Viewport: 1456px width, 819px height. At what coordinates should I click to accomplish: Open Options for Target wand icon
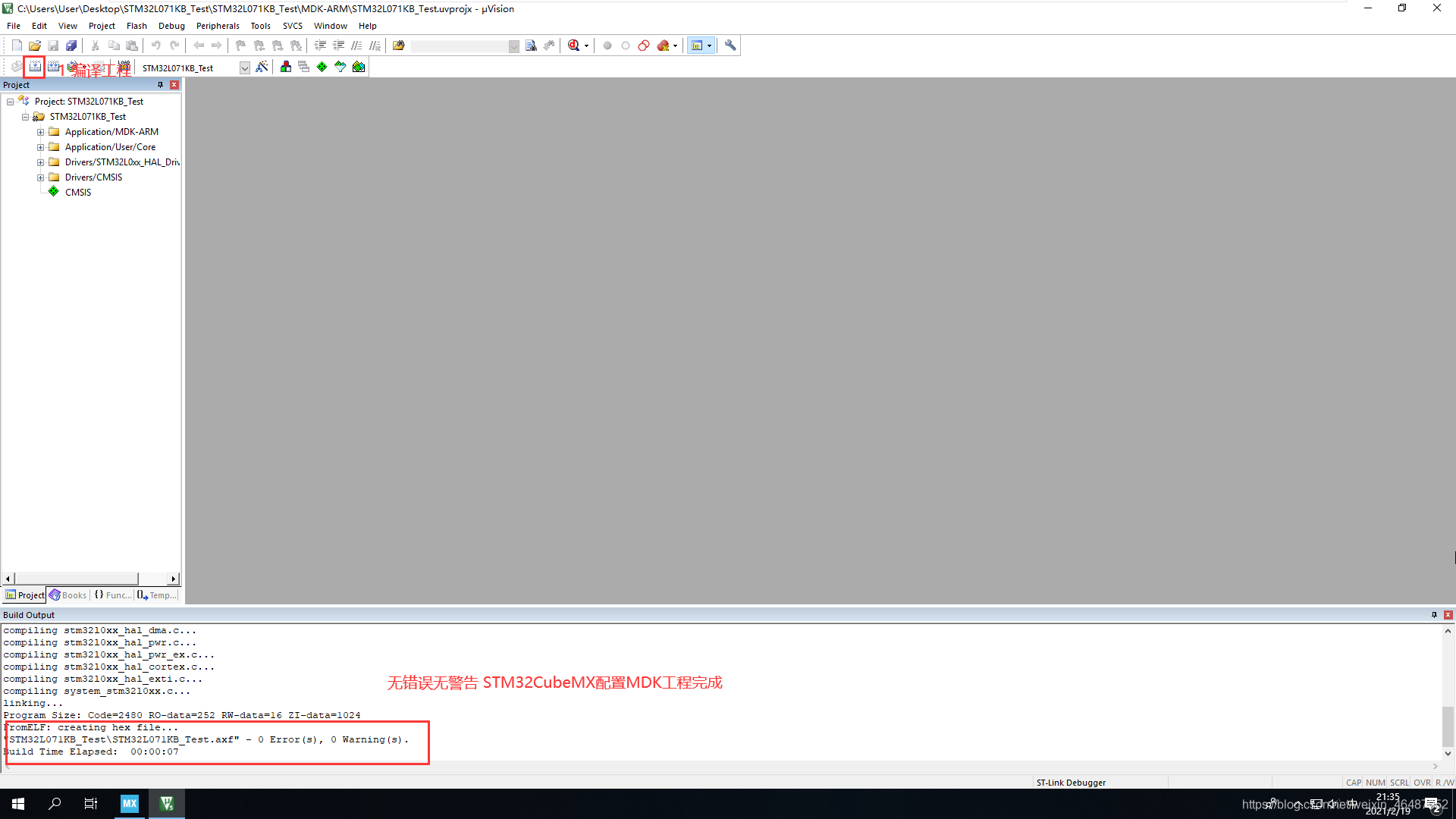tap(262, 67)
